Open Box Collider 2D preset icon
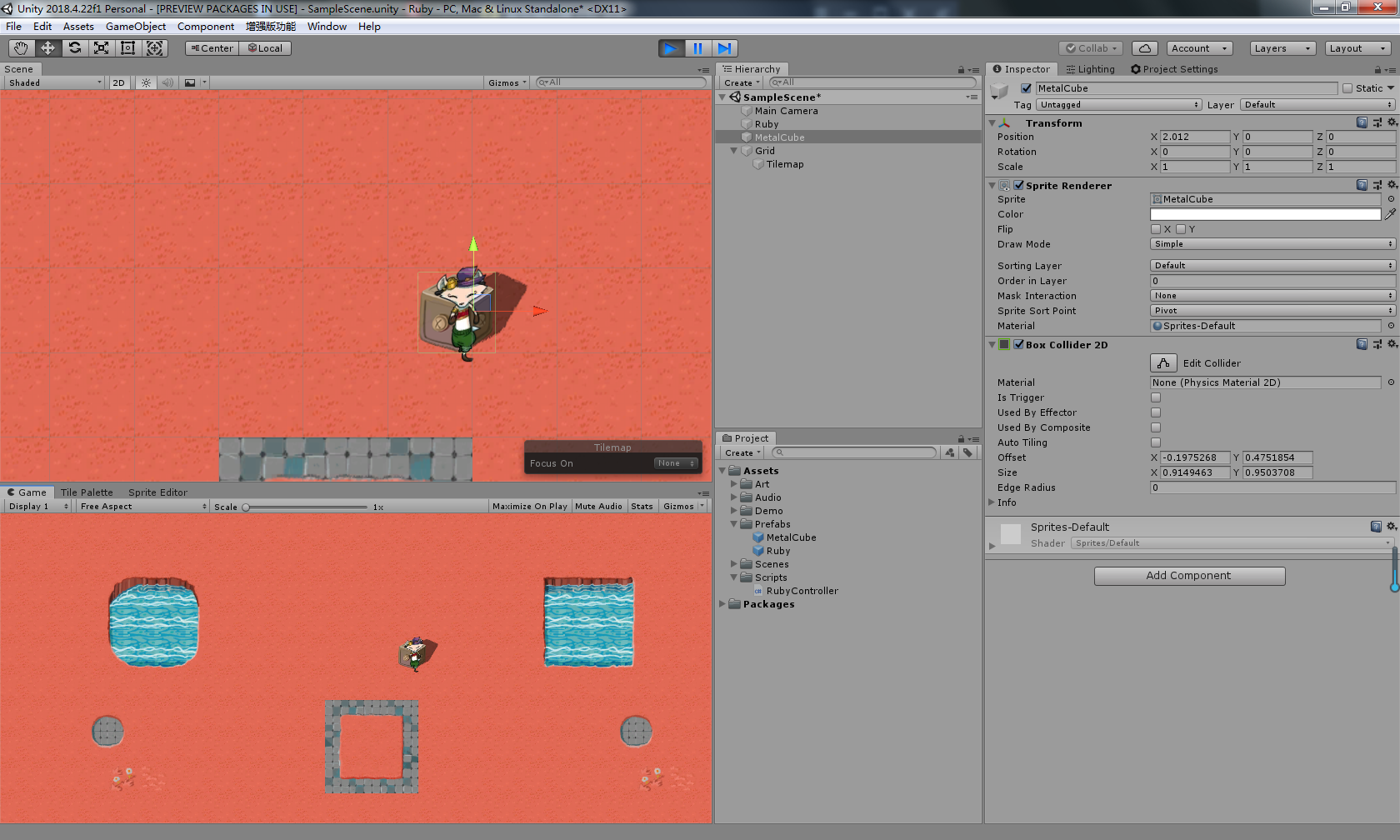1400x840 pixels. pos(1377,344)
